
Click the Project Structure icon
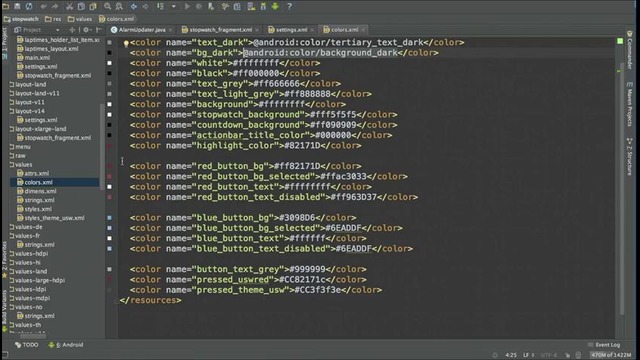coord(237,6)
